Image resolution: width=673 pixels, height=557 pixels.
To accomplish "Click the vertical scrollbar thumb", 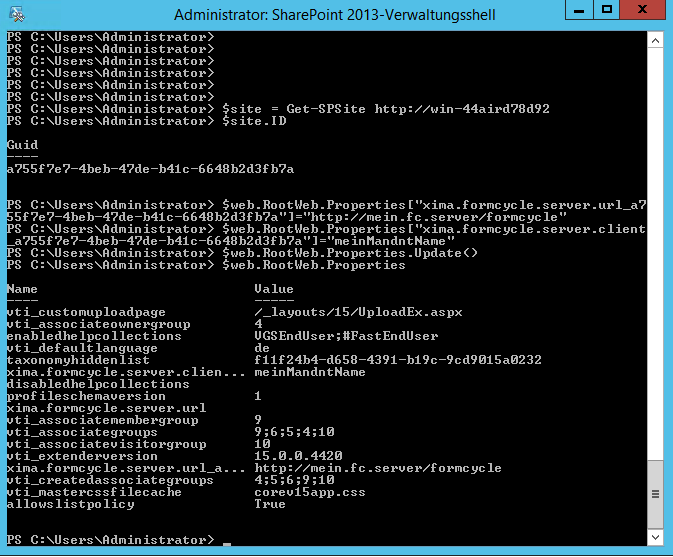I will click(655, 495).
